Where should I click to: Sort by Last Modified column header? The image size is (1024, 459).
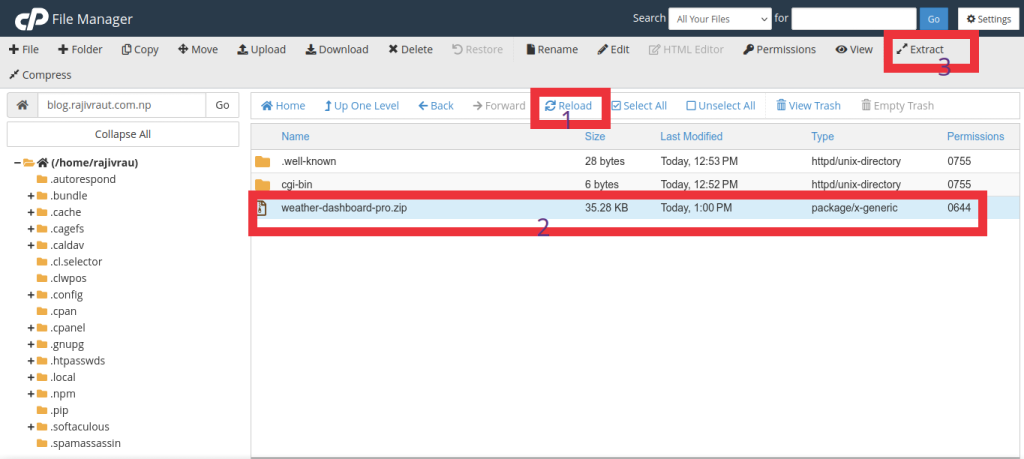click(692, 136)
